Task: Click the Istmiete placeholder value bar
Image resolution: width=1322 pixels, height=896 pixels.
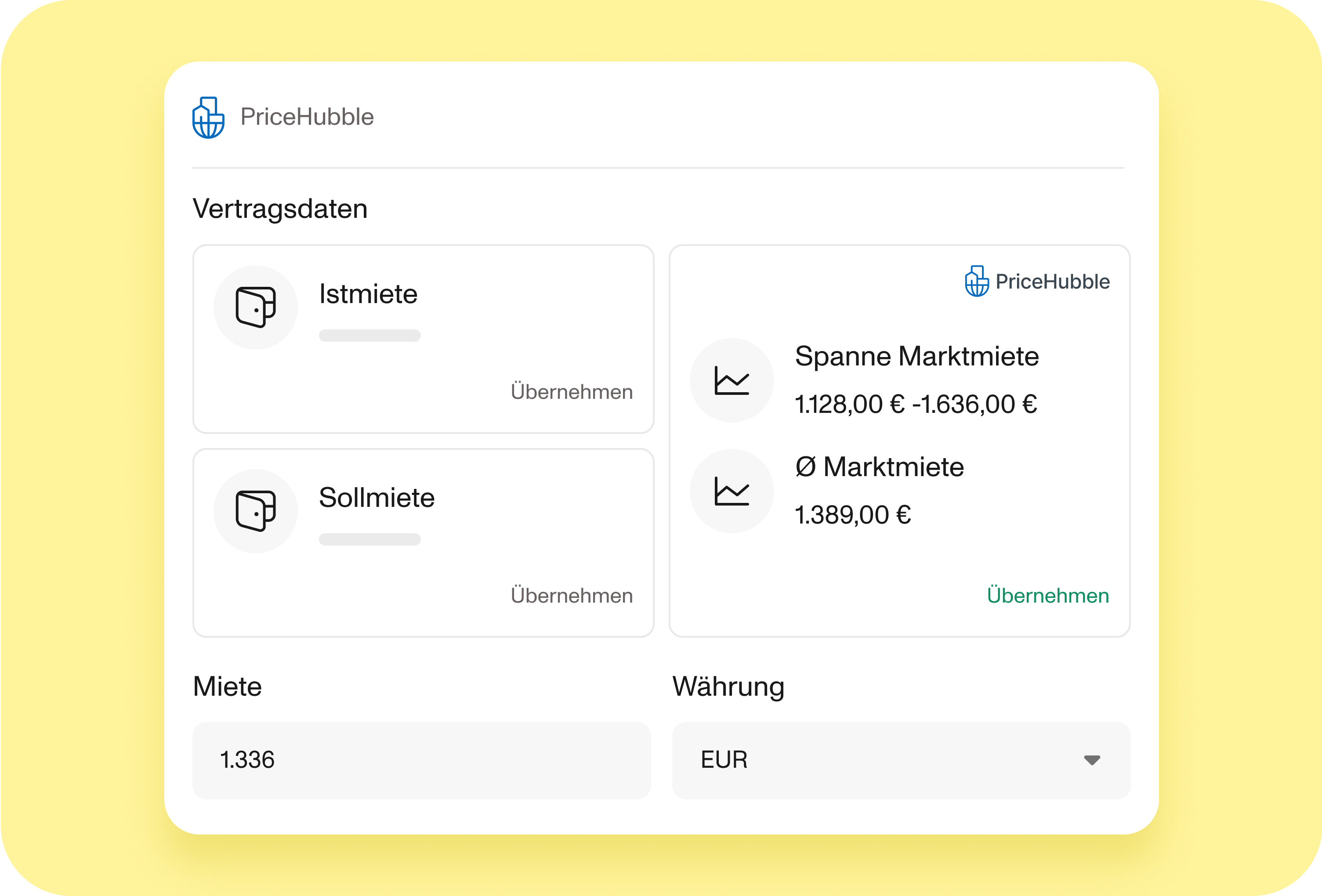Action: tap(370, 336)
